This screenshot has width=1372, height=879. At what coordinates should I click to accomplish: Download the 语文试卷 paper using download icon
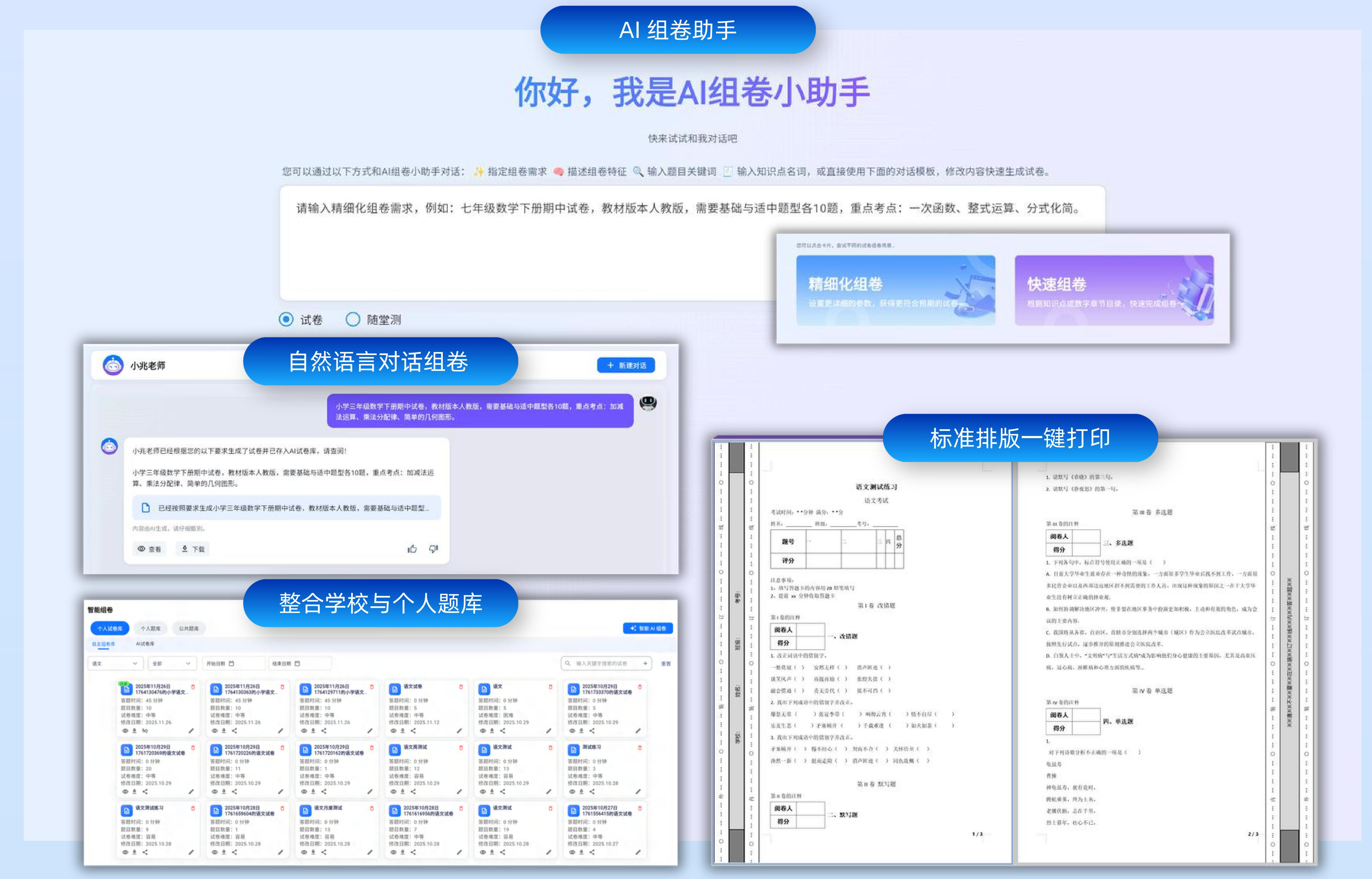click(x=402, y=731)
